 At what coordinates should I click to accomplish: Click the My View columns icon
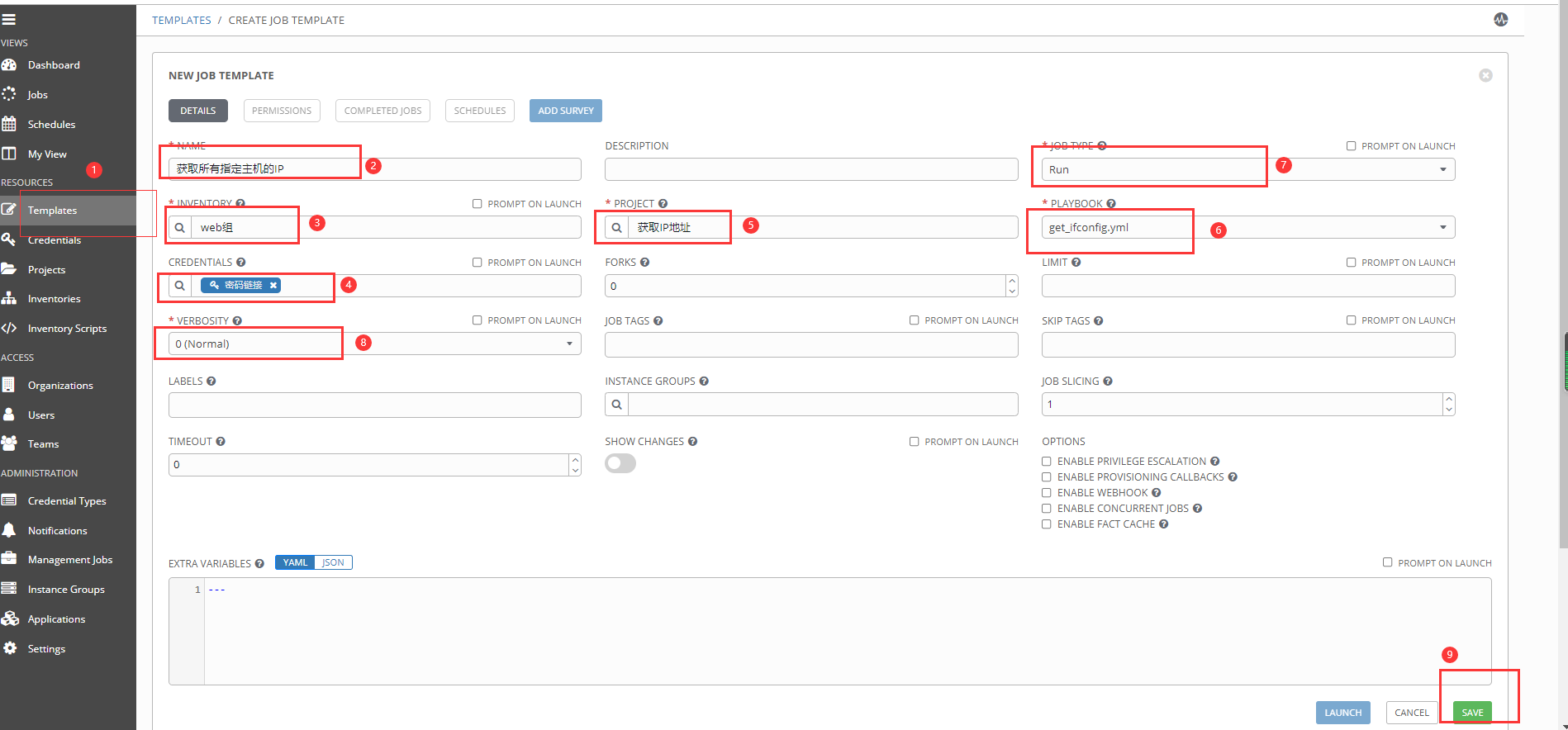pos(9,154)
